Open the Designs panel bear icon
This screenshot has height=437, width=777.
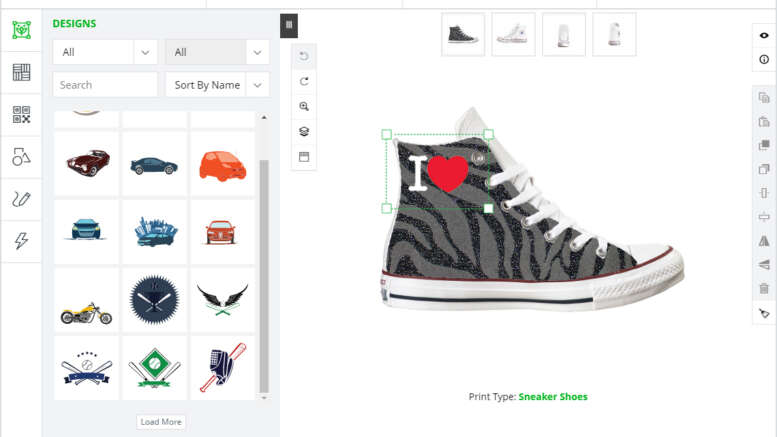click(21, 30)
